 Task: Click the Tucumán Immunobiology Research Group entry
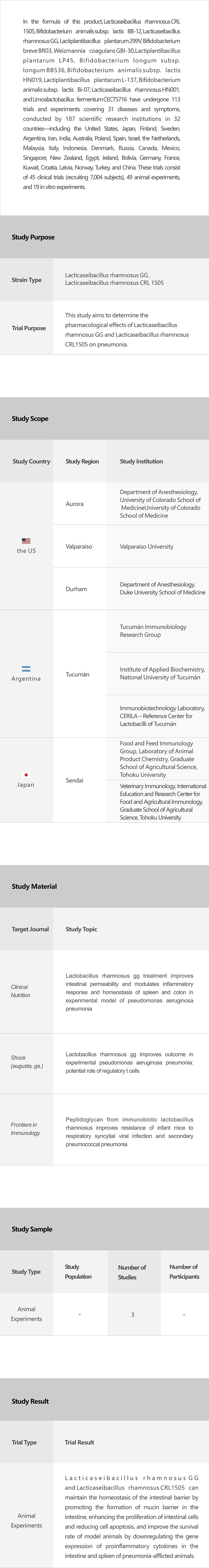(153, 630)
